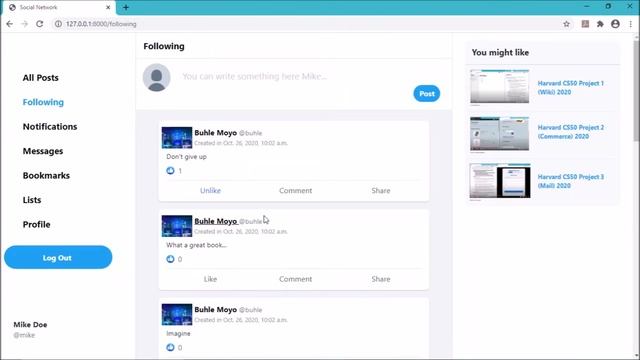Comment on the "Don't give up" post
Screen dimensions: 640x360
coord(296,191)
